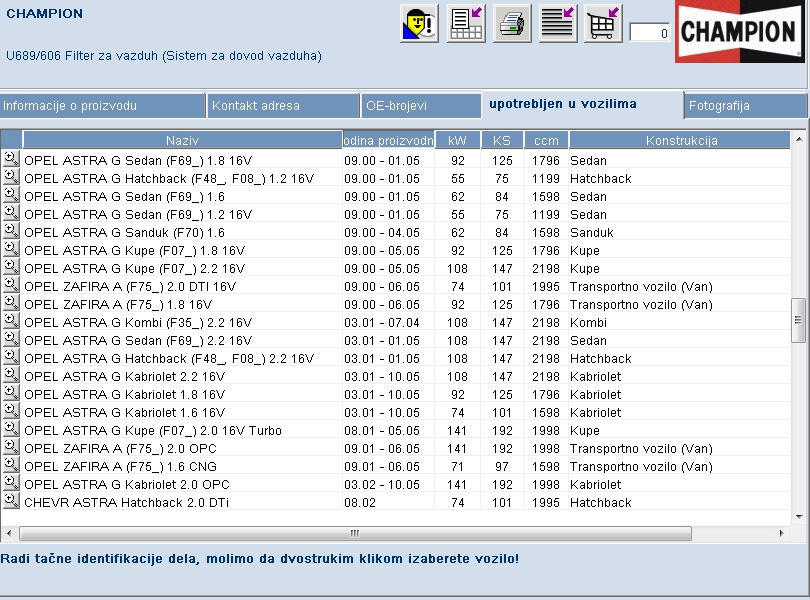Sort by the Godina proizvodnje column header

388,140
